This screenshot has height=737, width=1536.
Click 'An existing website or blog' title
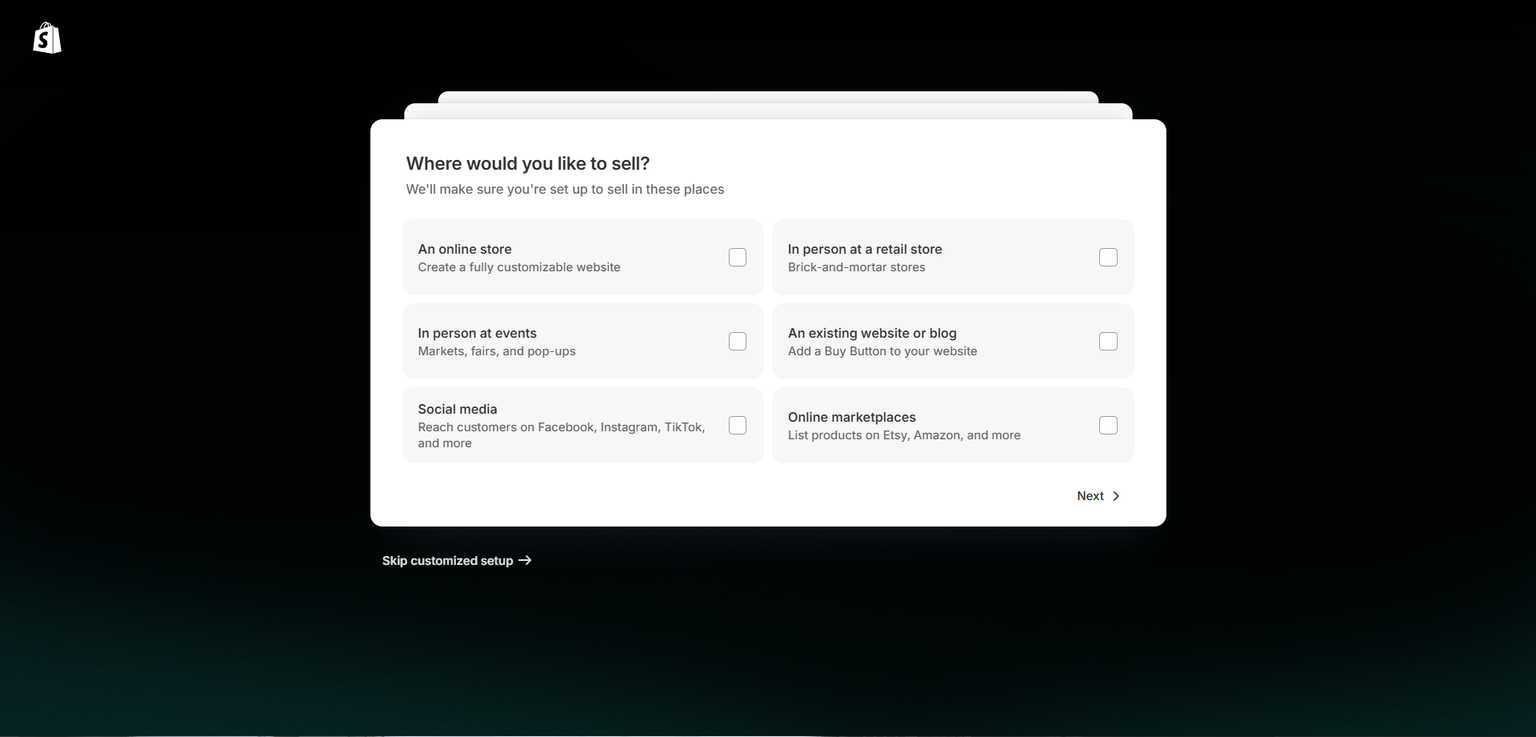(872, 333)
